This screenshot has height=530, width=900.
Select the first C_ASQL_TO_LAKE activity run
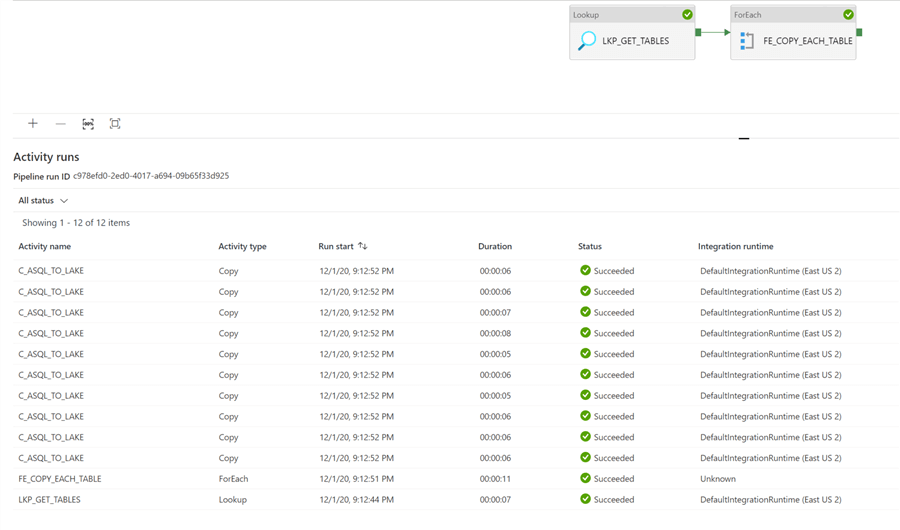point(51,271)
